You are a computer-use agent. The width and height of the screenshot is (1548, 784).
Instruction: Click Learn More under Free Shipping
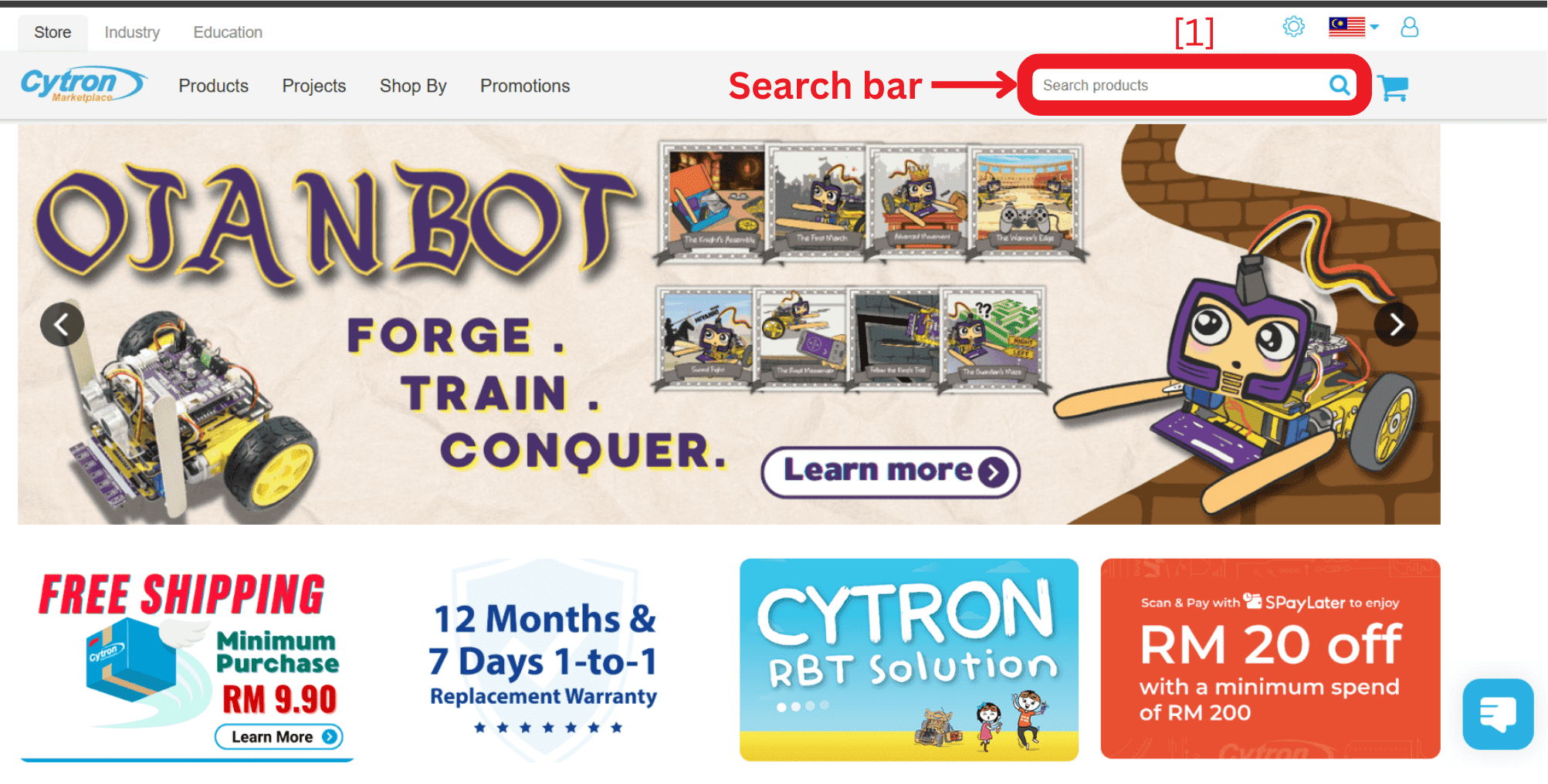[279, 737]
